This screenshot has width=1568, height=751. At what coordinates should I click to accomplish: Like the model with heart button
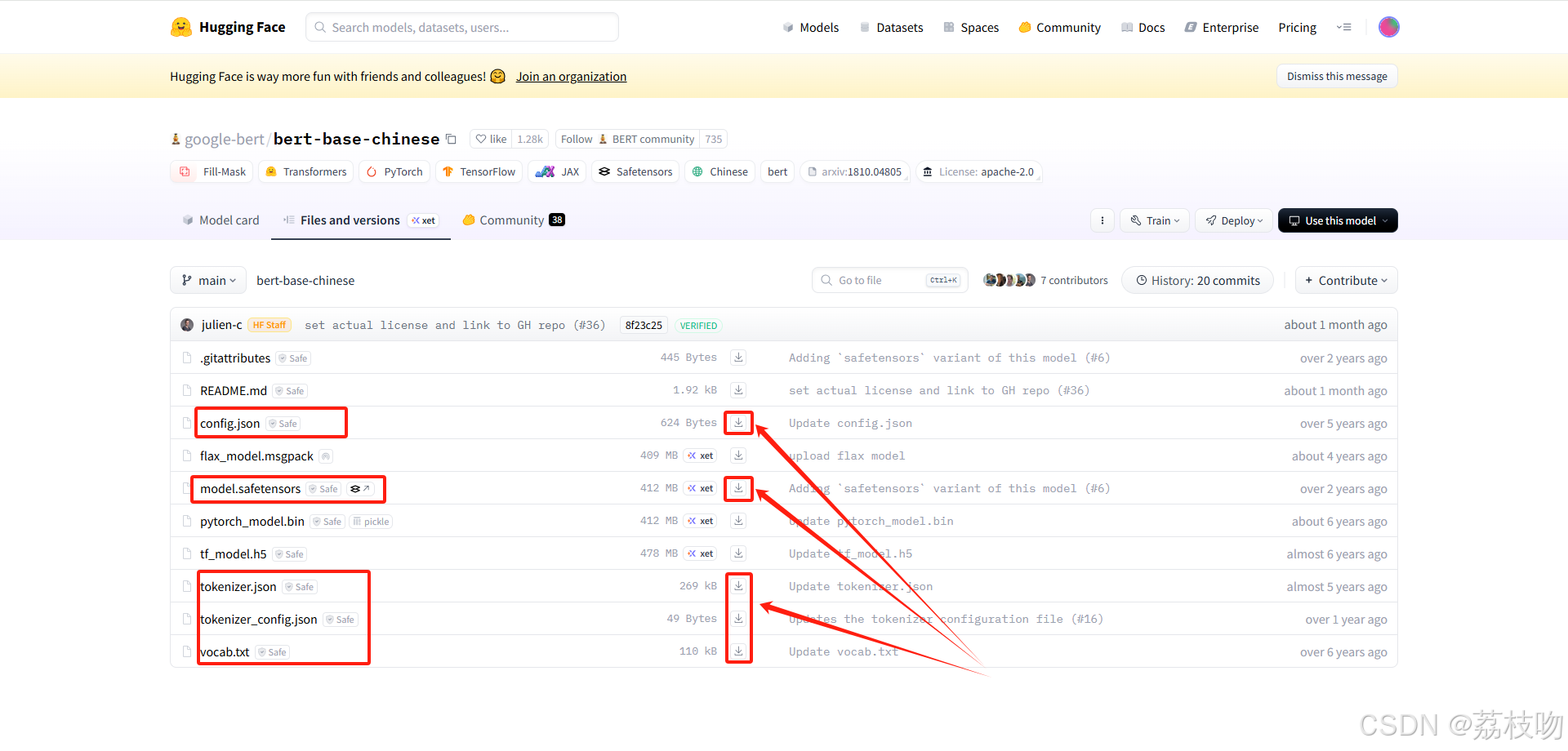(491, 139)
